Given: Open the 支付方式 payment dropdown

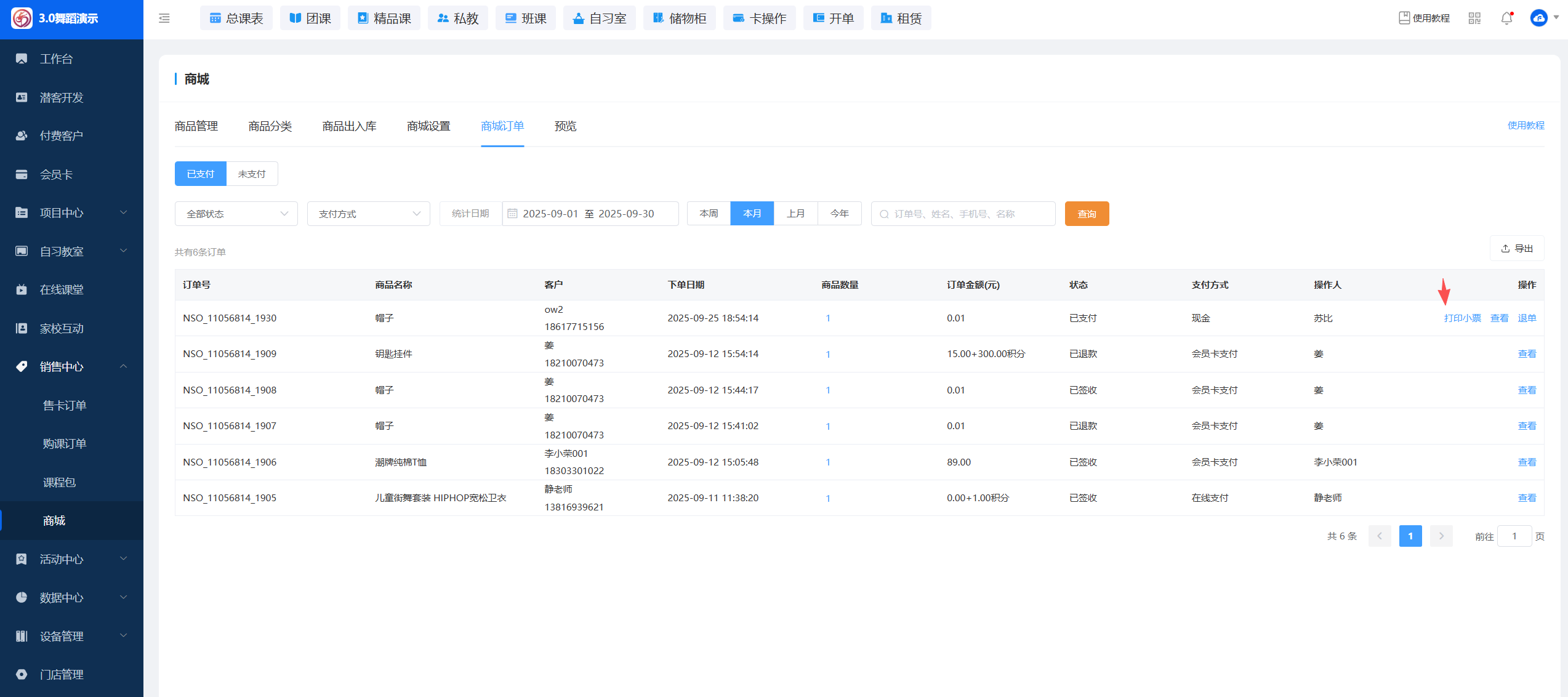Looking at the screenshot, I should pyautogui.click(x=368, y=214).
